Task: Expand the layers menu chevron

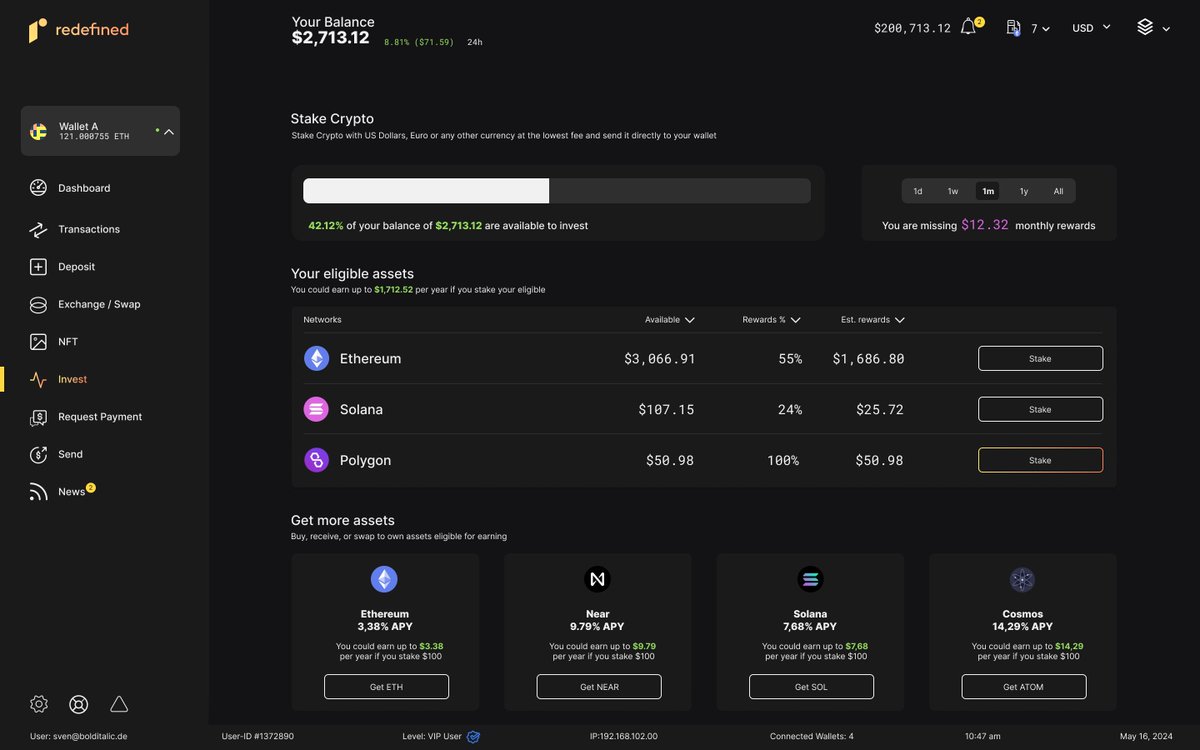Action: [x=1166, y=29]
